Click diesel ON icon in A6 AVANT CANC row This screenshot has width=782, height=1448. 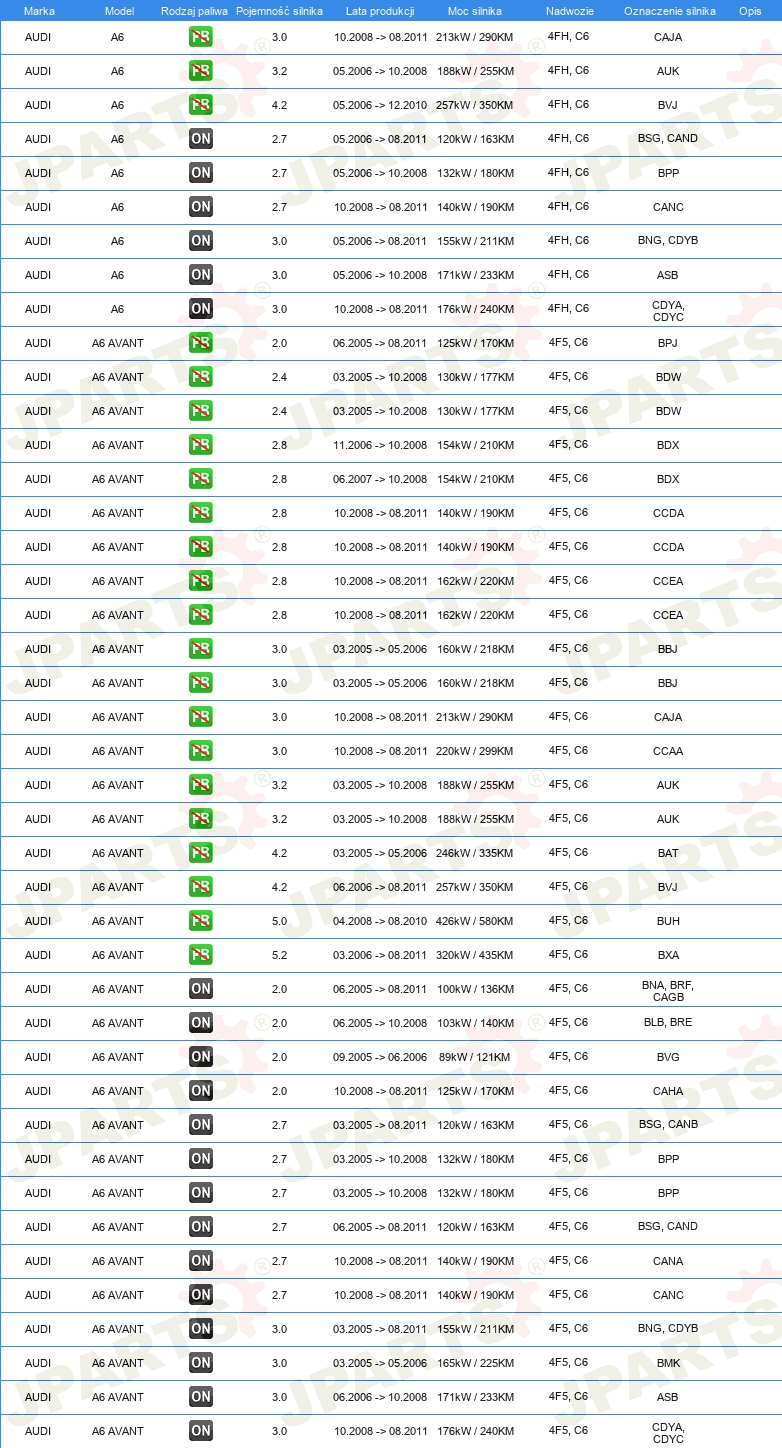[x=201, y=1296]
